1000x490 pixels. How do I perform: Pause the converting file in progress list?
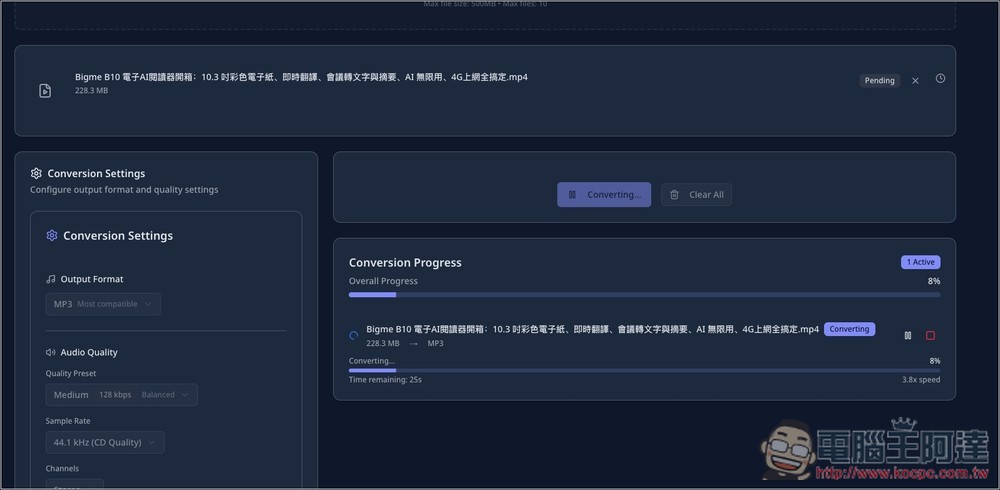pyautogui.click(x=908, y=336)
